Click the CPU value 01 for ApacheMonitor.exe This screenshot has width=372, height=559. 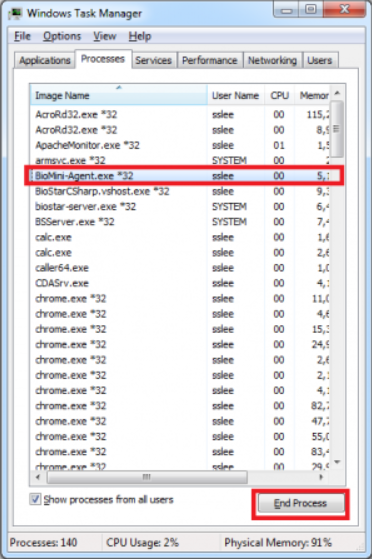[x=279, y=145]
